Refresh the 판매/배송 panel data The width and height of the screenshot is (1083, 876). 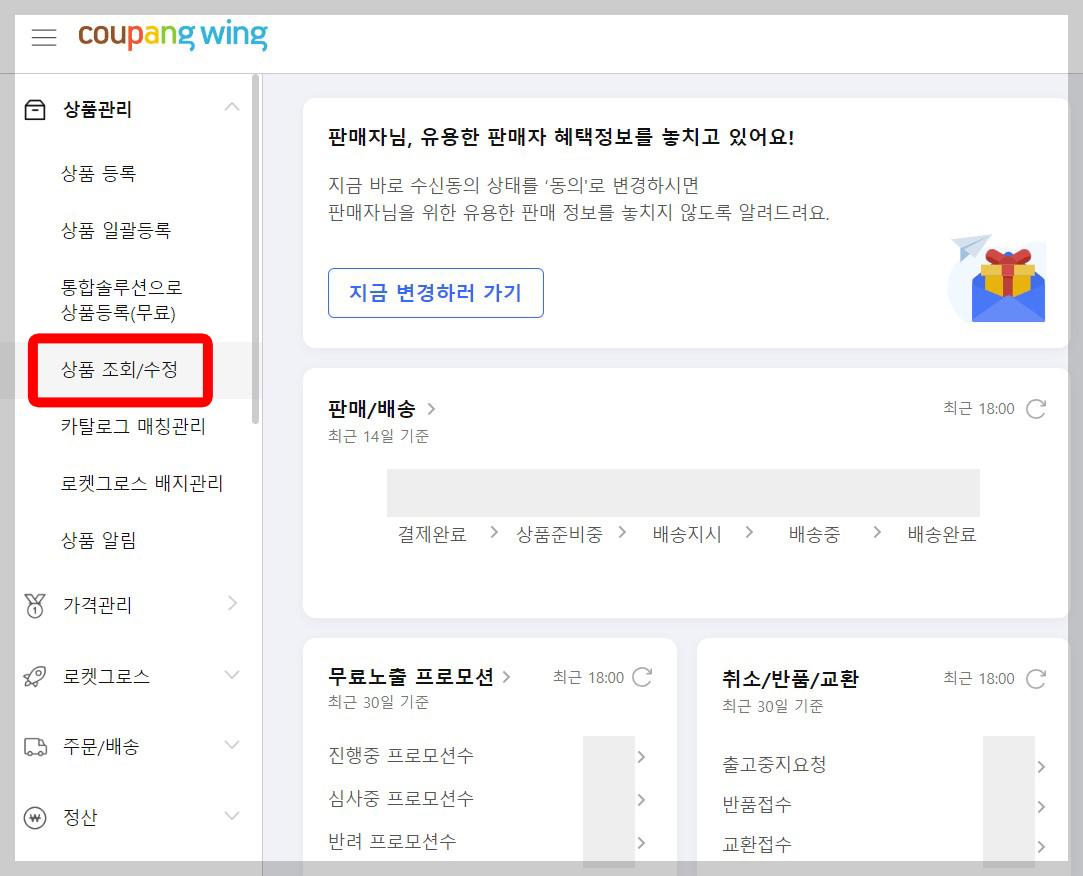coord(1037,408)
